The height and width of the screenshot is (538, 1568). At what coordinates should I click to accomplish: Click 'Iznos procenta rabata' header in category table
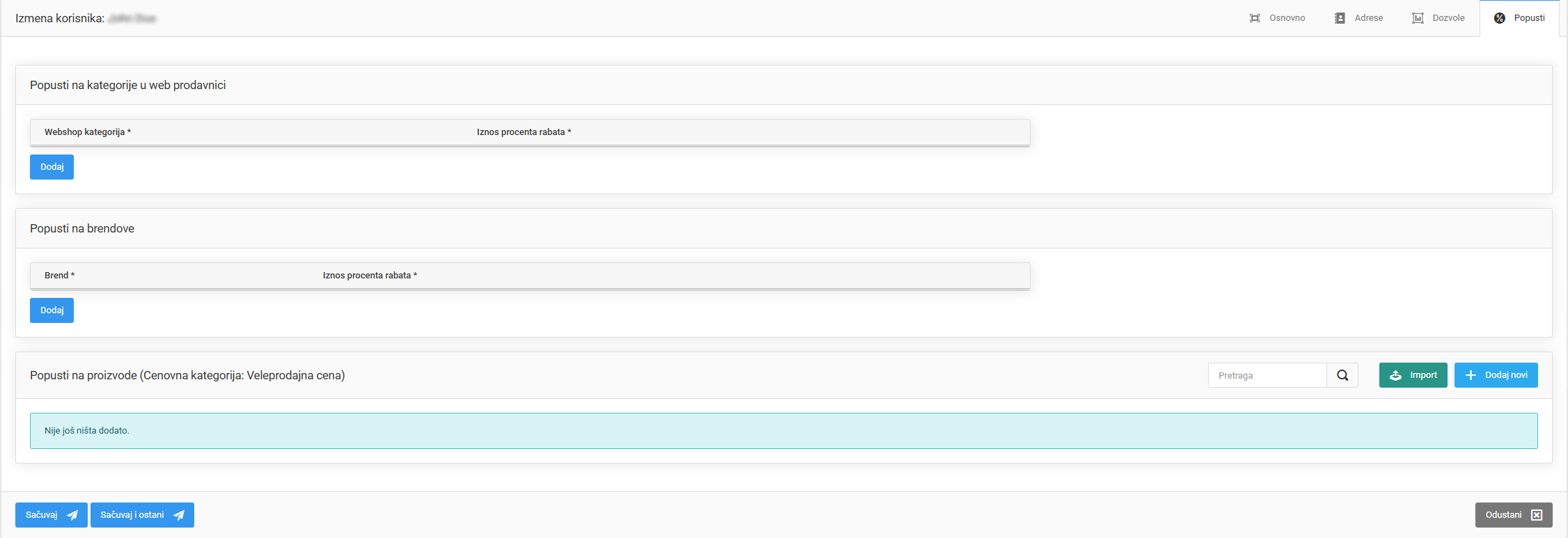(524, 132)
